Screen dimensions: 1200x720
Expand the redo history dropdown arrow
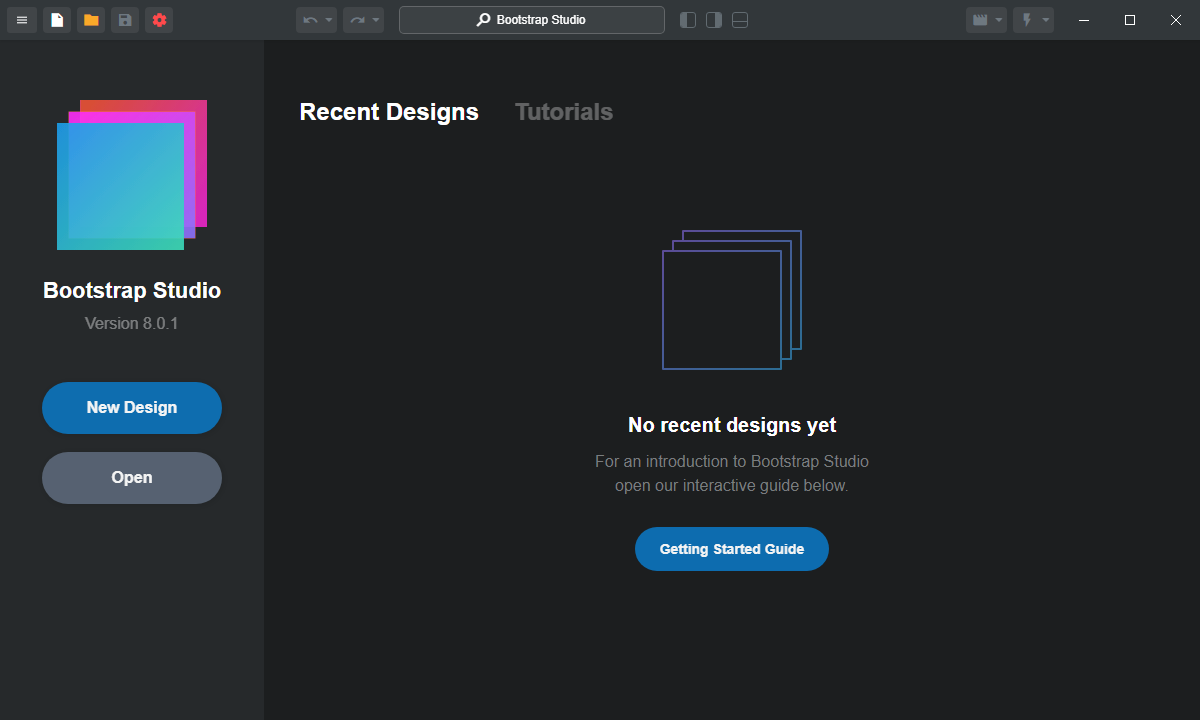click(375, 19)
